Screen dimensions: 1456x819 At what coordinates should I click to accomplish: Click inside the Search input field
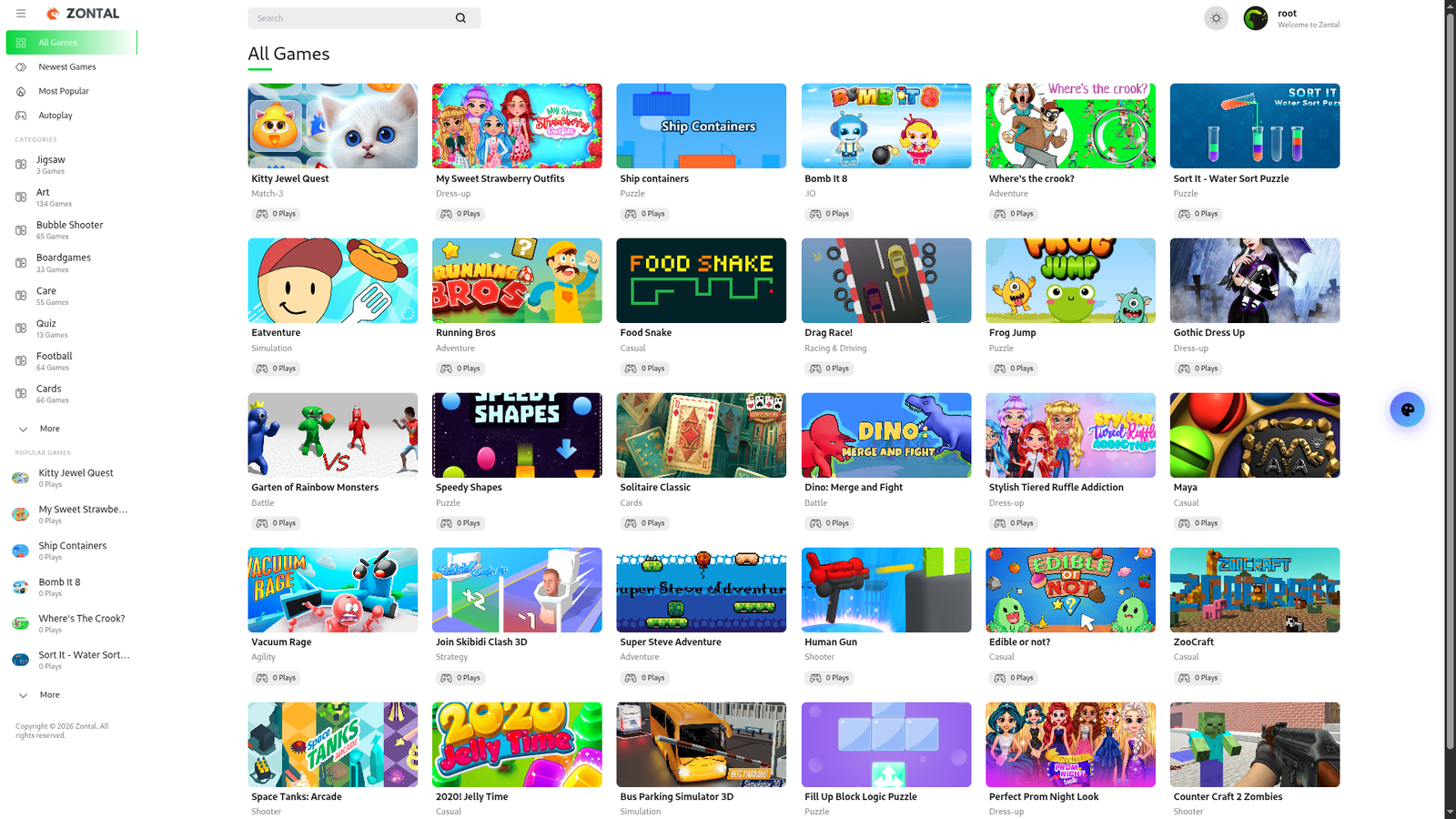(x=350, y=18)
